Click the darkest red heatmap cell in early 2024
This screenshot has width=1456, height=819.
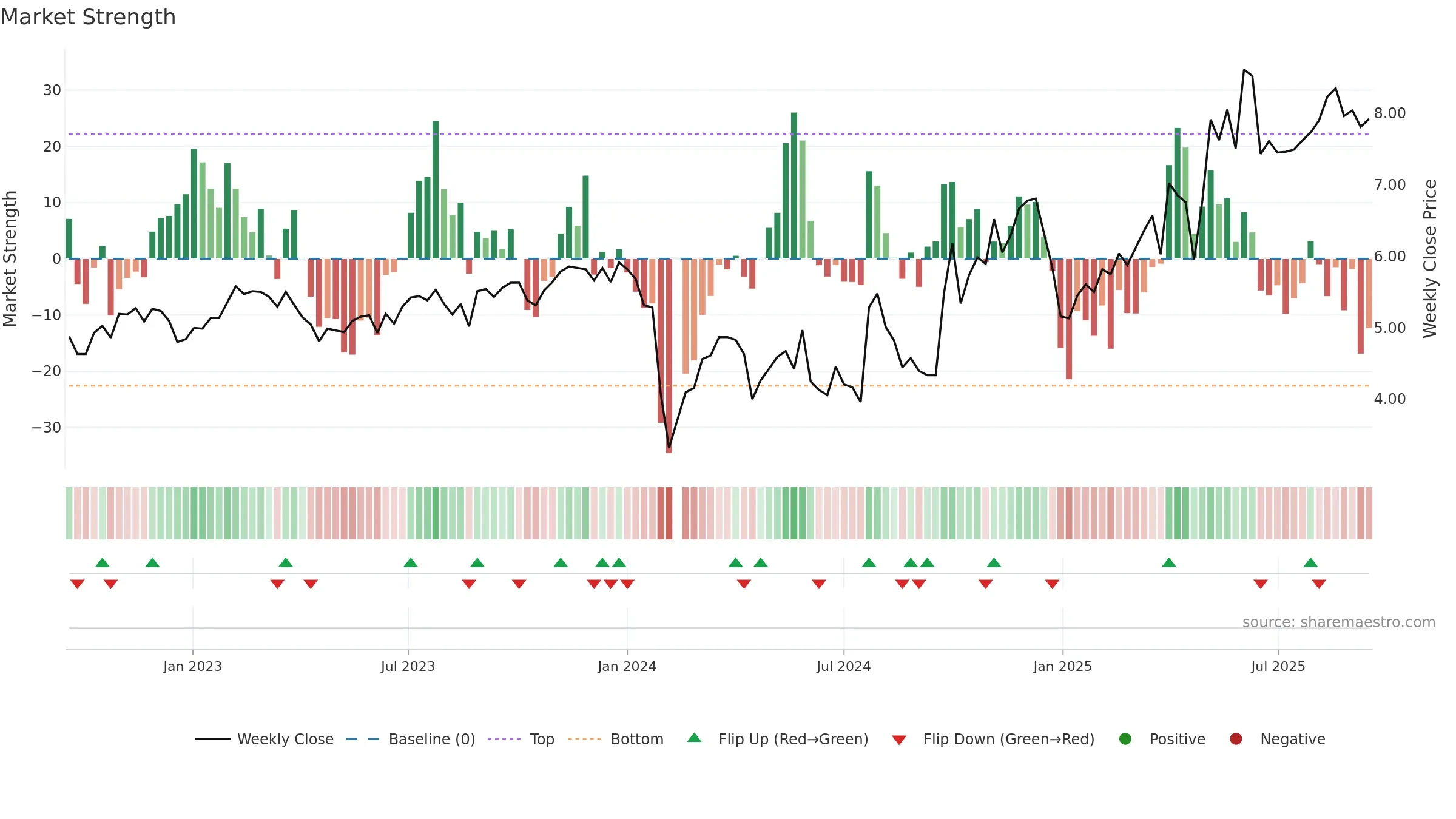tap(669, 513)
